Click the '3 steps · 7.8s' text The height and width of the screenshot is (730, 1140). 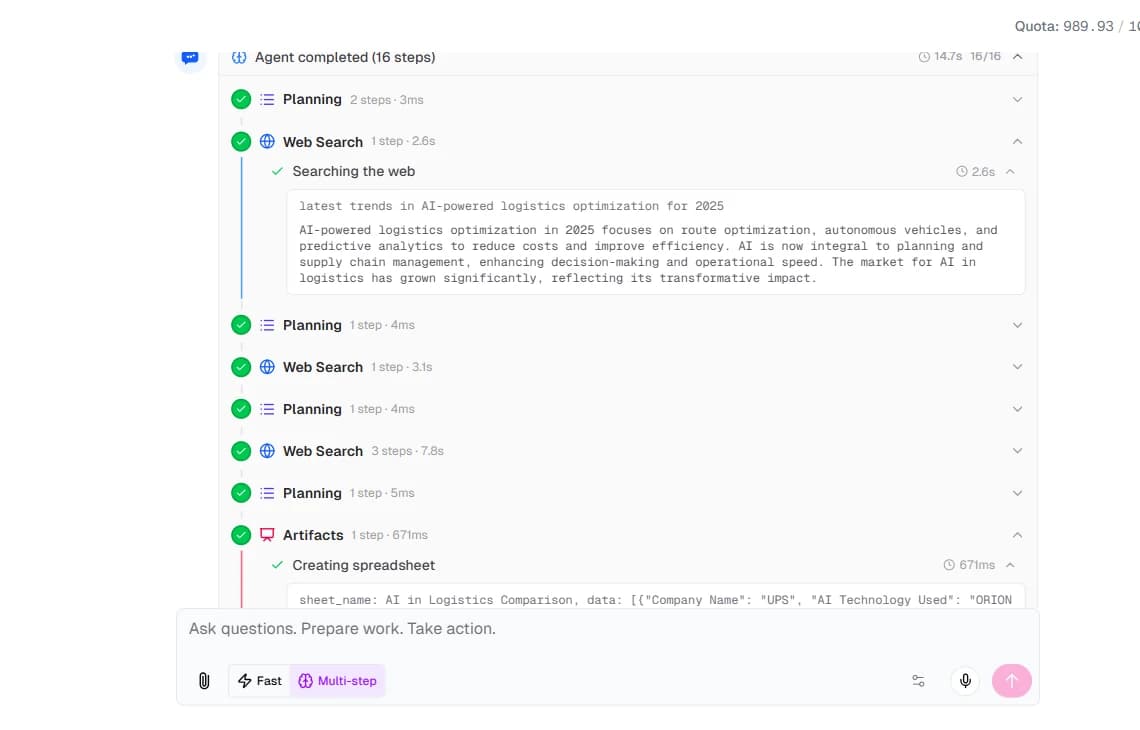[x=407, y=451]
